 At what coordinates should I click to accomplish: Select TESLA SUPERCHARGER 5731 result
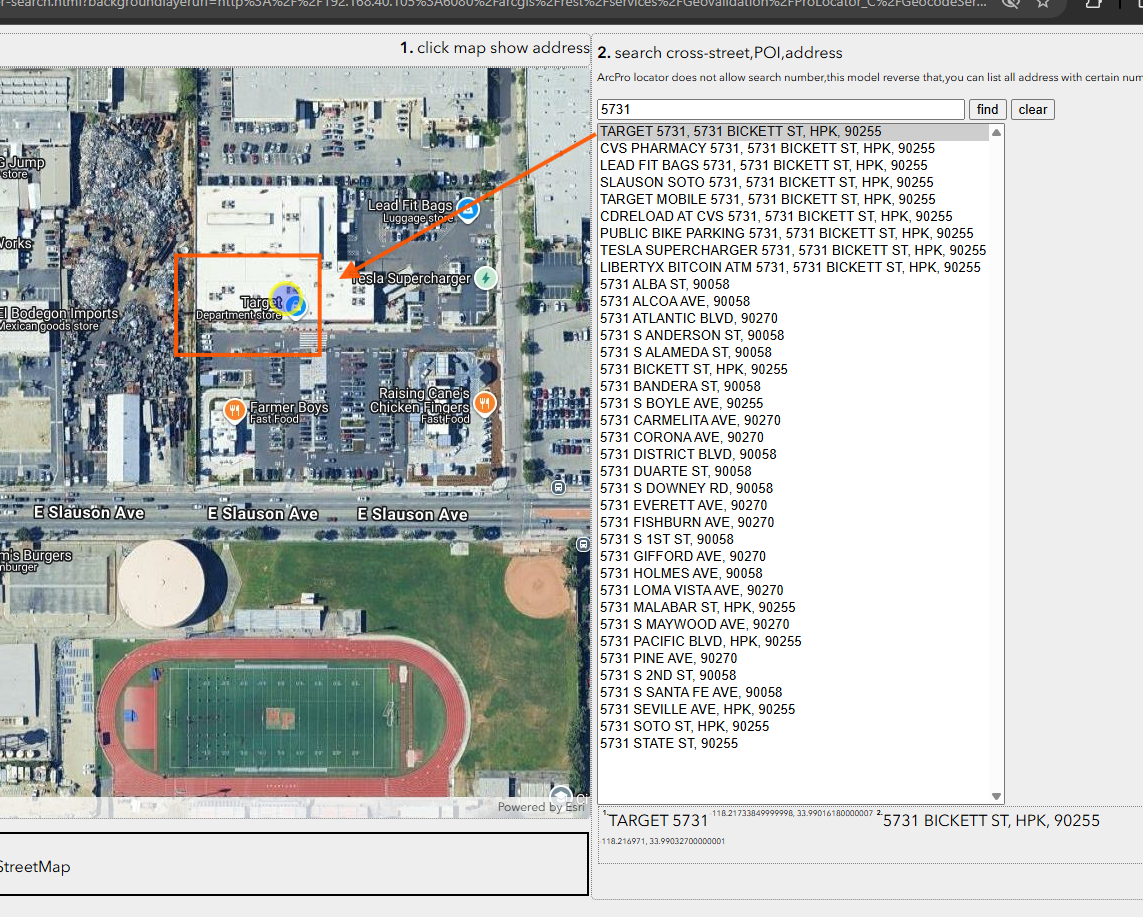(x=792, y=250)
